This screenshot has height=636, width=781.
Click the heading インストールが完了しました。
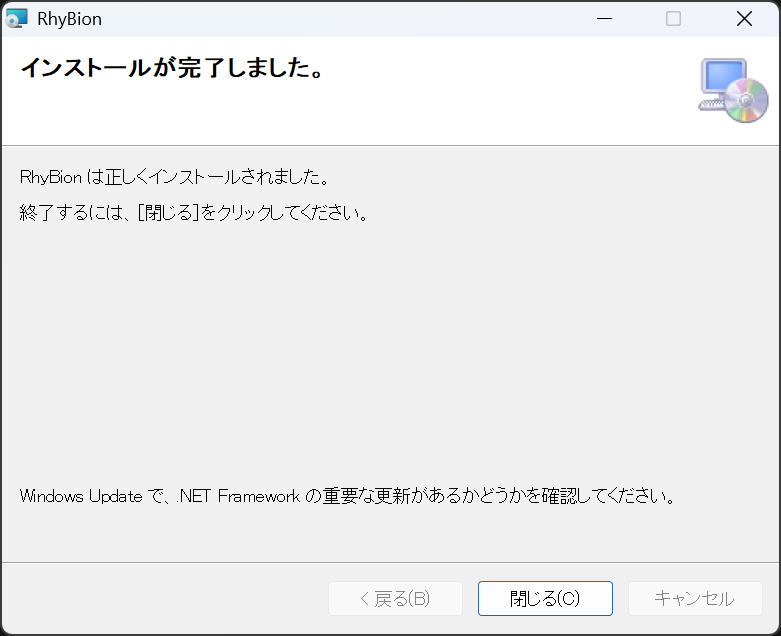point(172,68)
